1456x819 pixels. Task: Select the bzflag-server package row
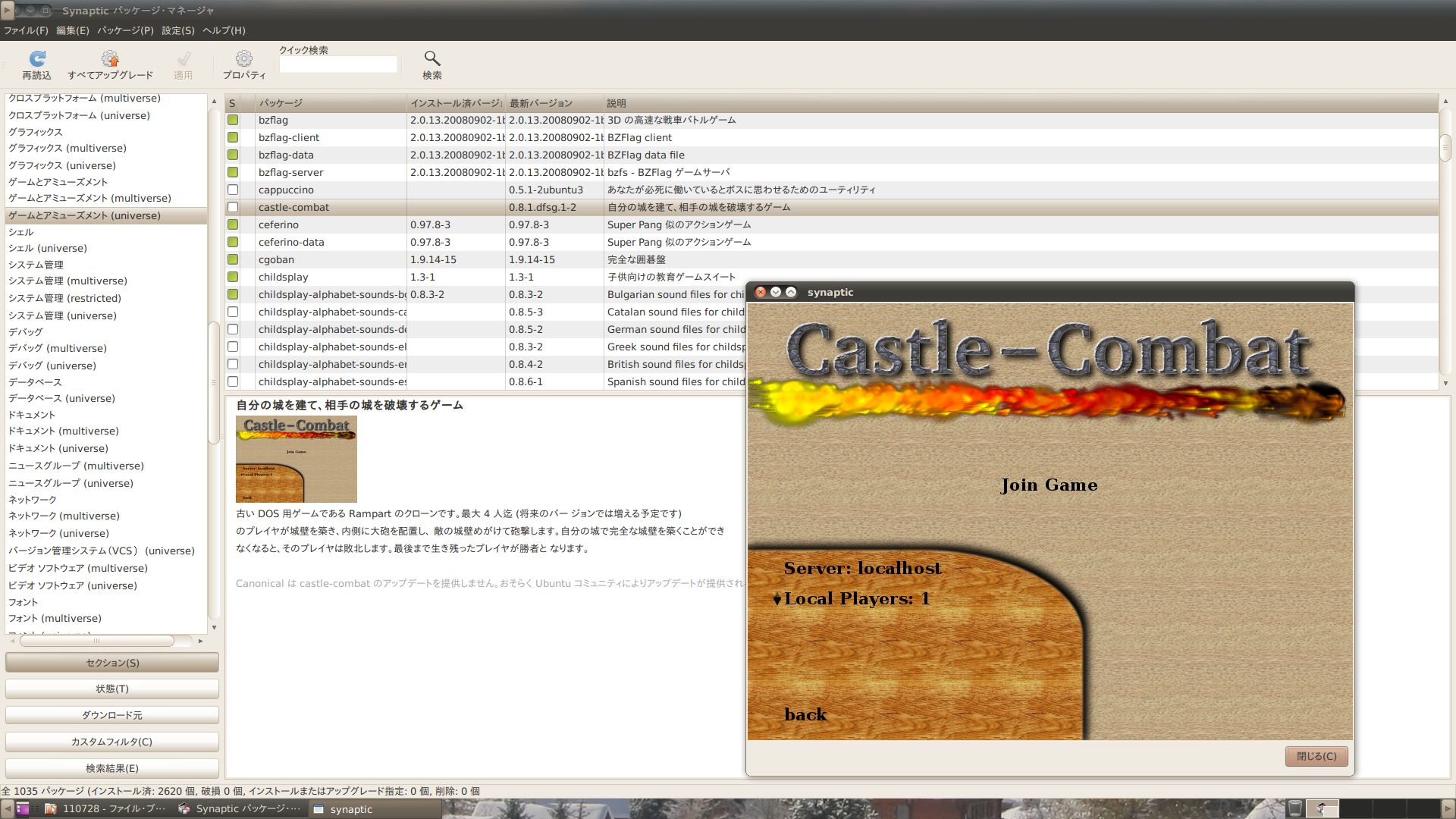pyautogui.click(x=831, y=172)
